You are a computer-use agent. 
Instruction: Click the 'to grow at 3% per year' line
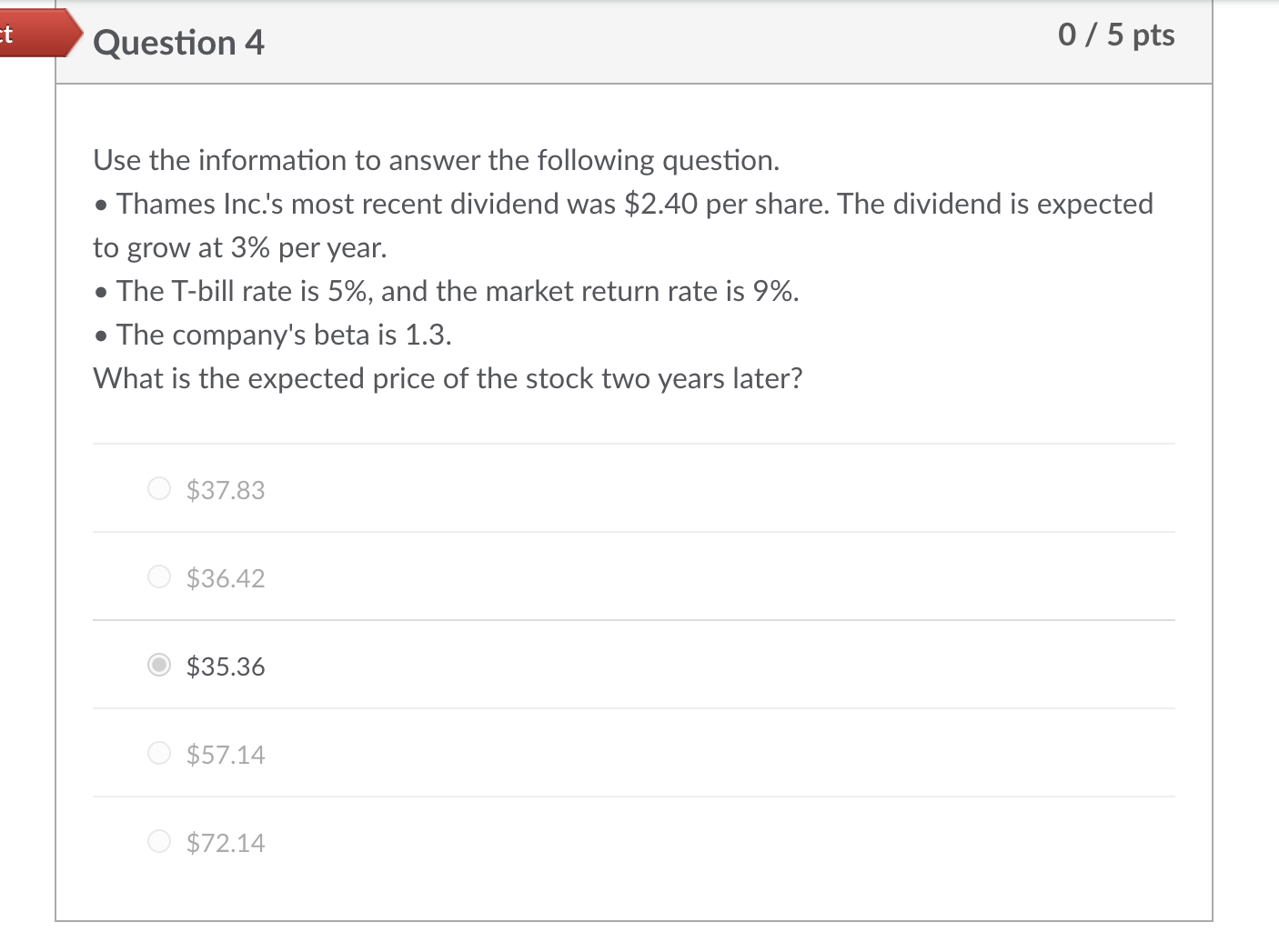tap(240, 247)
